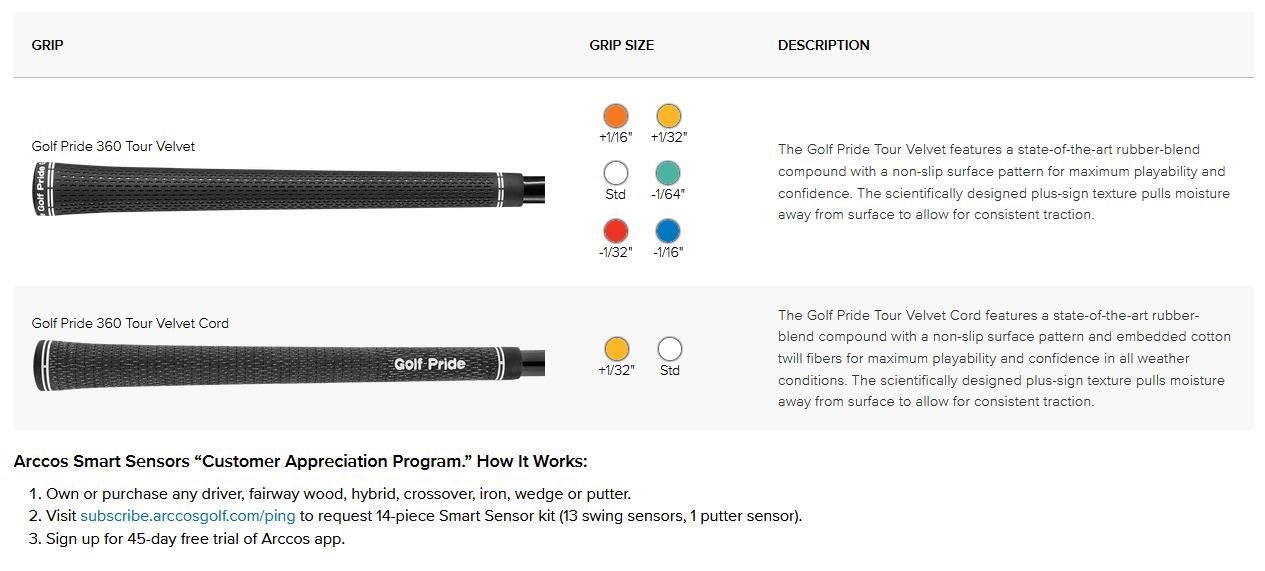
Task: Click the Golf Pride 360 Tour Velvet grip image
Action: tap(288, 188)
